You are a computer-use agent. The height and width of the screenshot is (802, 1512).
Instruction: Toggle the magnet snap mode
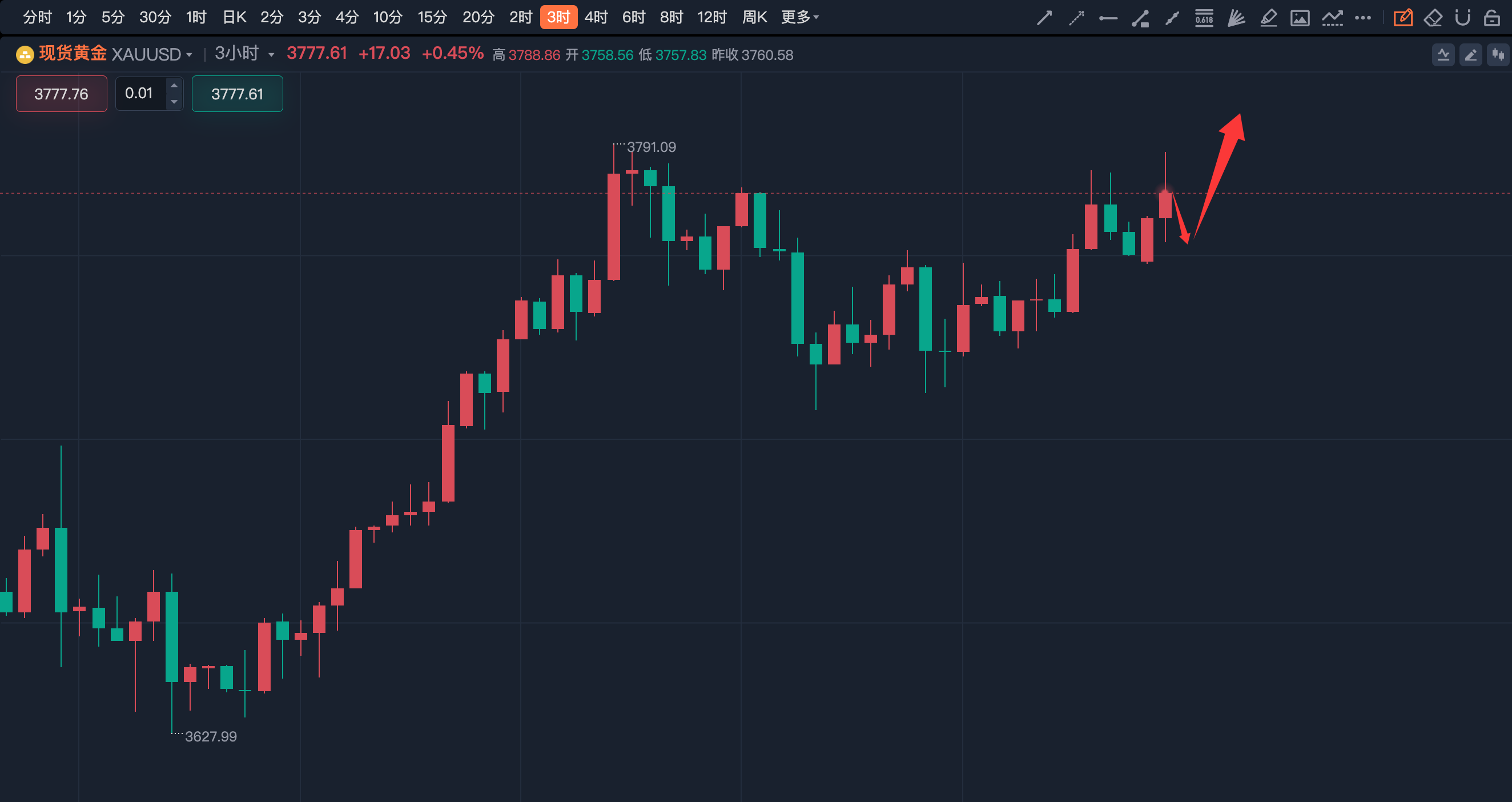pyautogui.click(x=1462, y=18)
